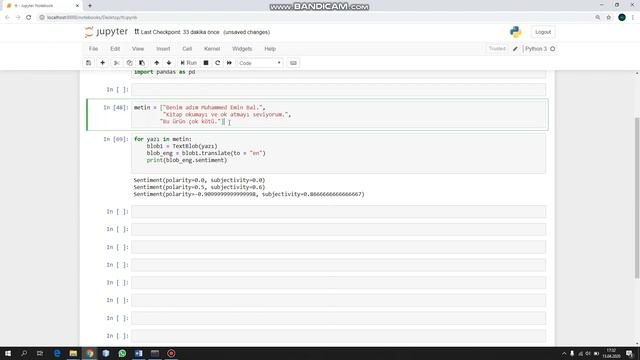Interrupt the kernel with stop icon

206,63
